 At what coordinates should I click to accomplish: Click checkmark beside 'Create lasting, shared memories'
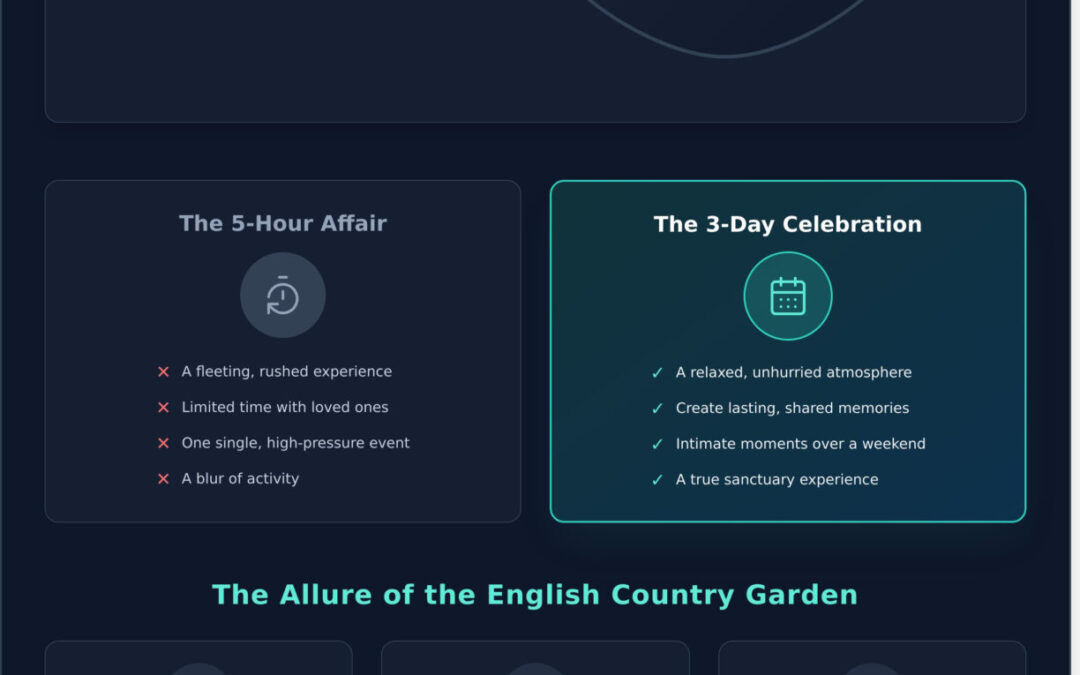657,409
